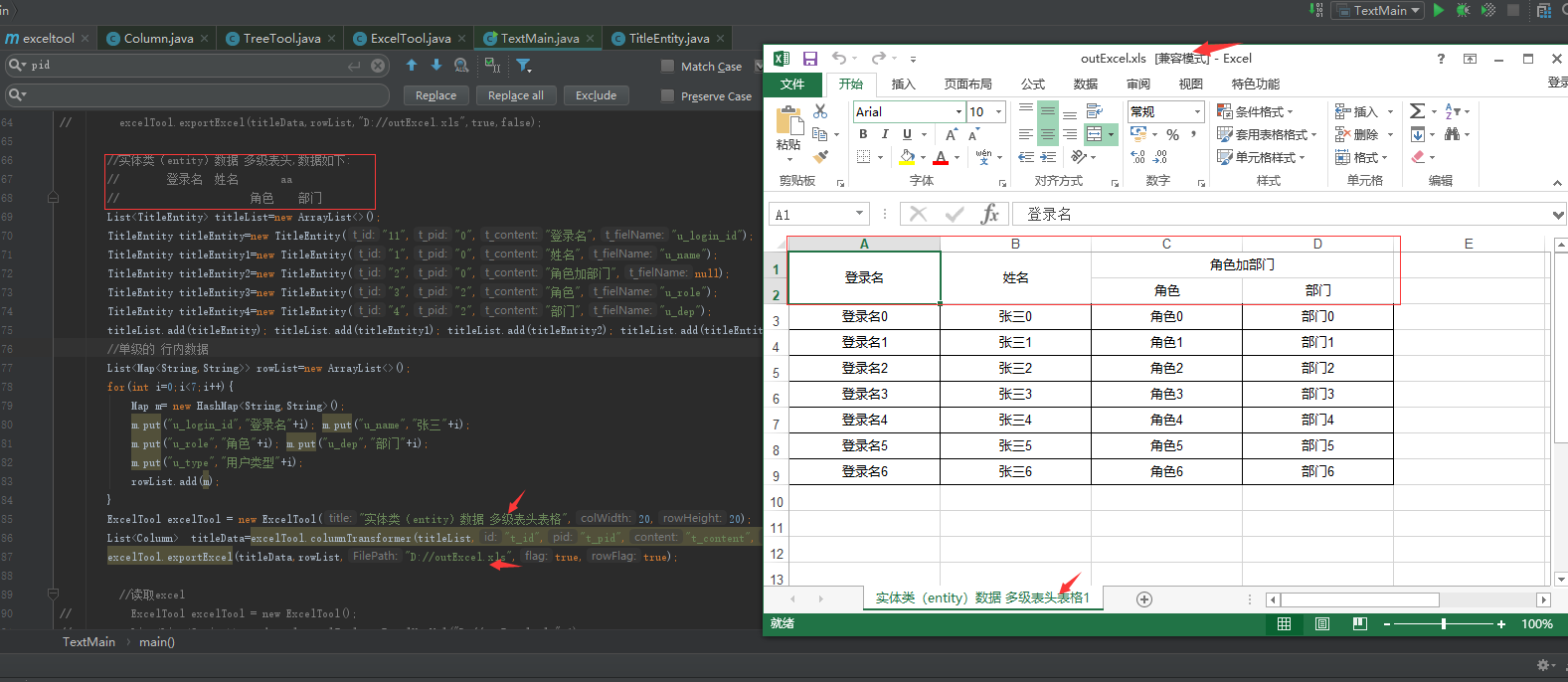Open Excel 公式 ribbon tab

[x=1033, y=85]
